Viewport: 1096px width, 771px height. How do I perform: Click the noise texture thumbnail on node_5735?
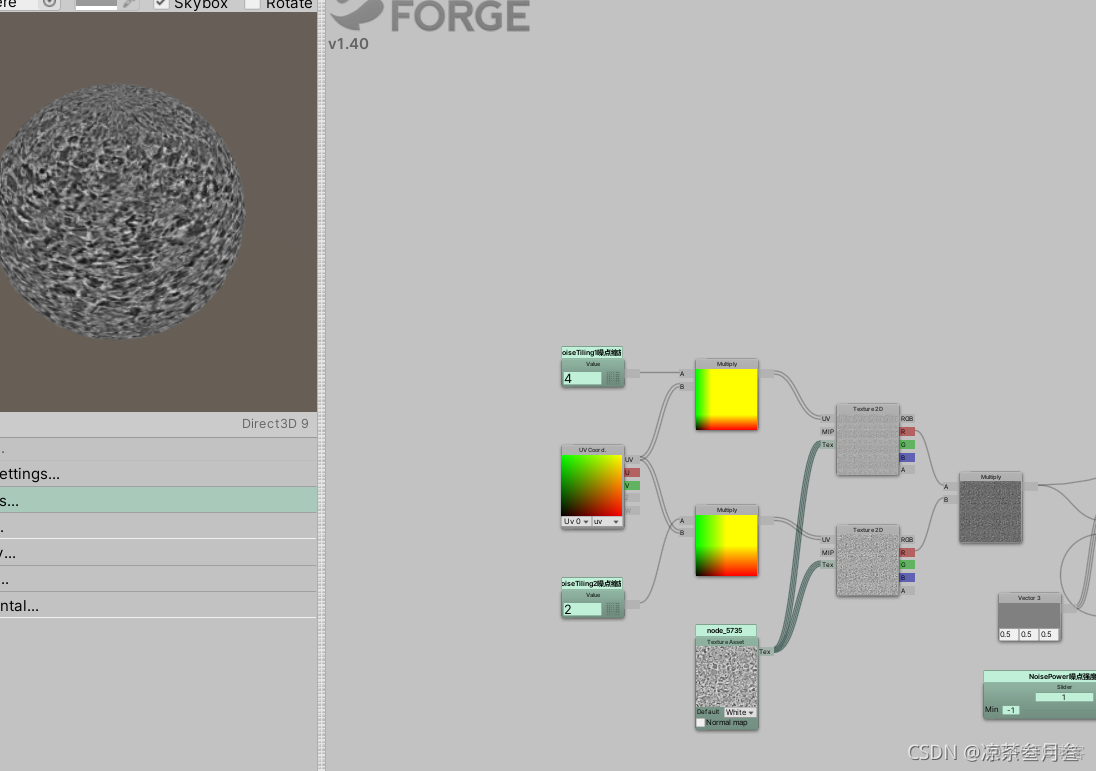726,675
